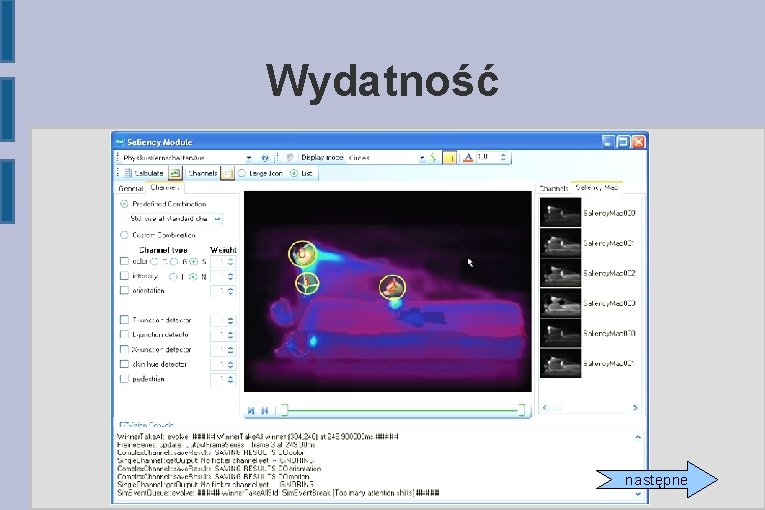The height and width of the screenshot is (510, 765).
Task: Enable the orientation channel checkbox
Action: tap(124, 290)
